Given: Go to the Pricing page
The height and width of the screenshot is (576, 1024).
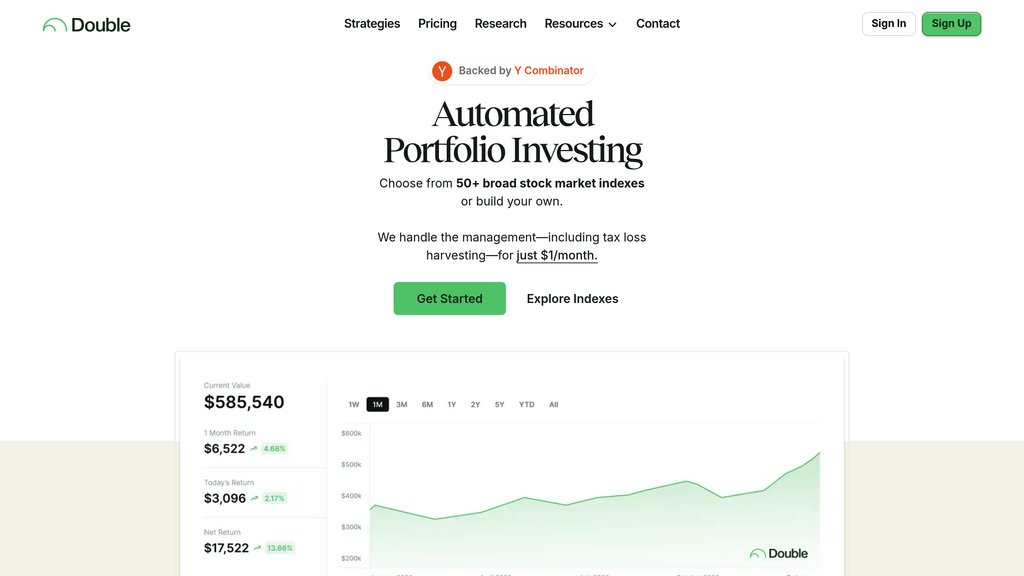Looking at the screenshot, I should pos(437,24).
